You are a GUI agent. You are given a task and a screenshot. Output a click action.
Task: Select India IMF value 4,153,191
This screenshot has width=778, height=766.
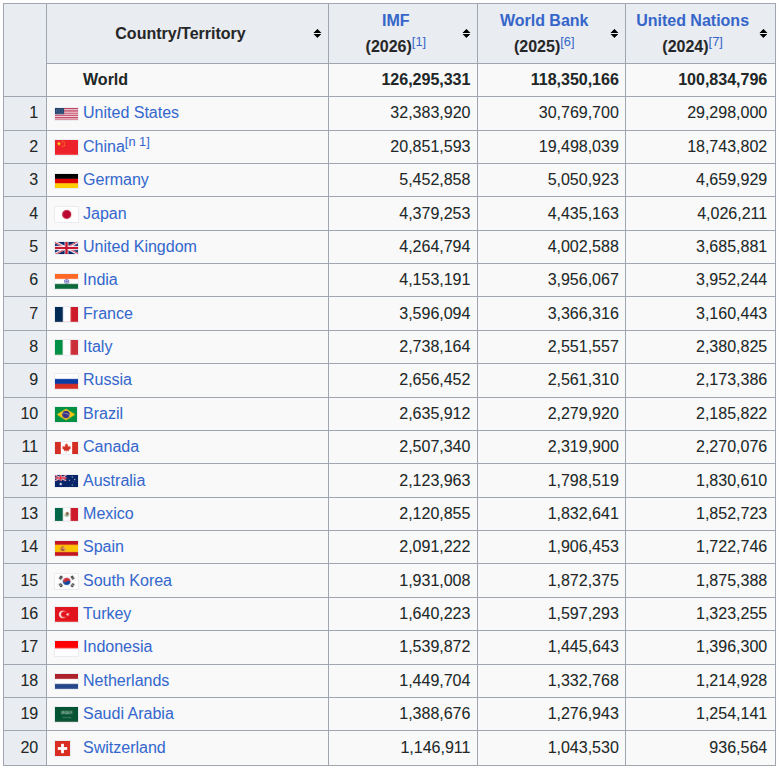[x=435, y=280]
